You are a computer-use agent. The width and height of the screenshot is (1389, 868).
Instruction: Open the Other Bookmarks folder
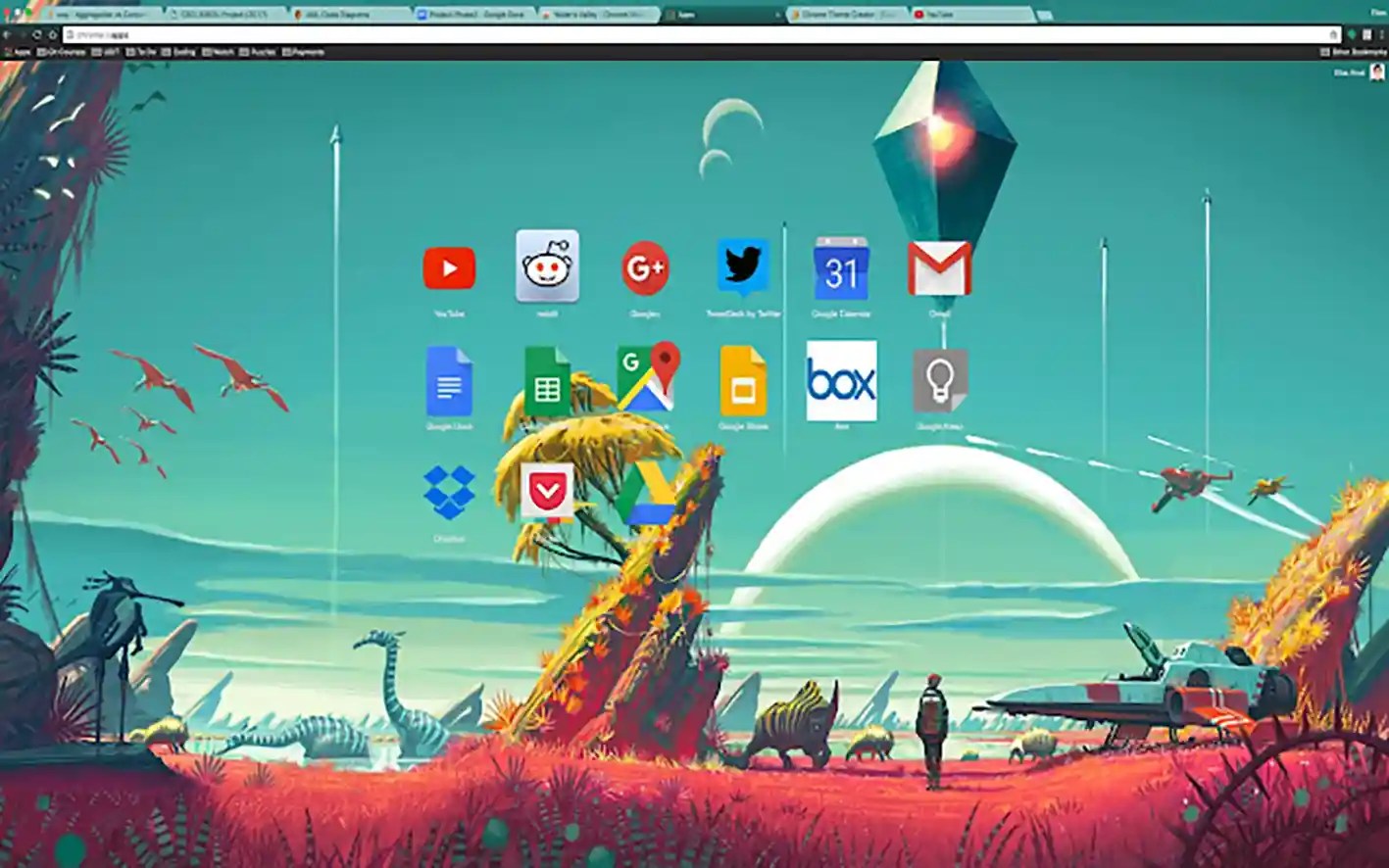click(x=1351, y=51)
